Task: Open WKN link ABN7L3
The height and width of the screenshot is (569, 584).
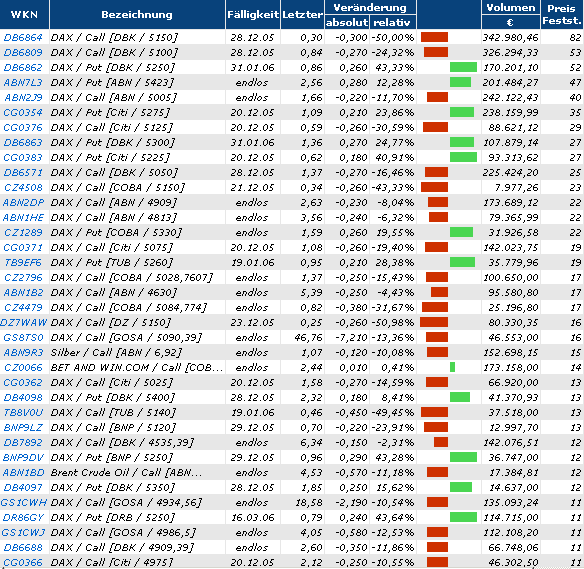Action: 23,83
